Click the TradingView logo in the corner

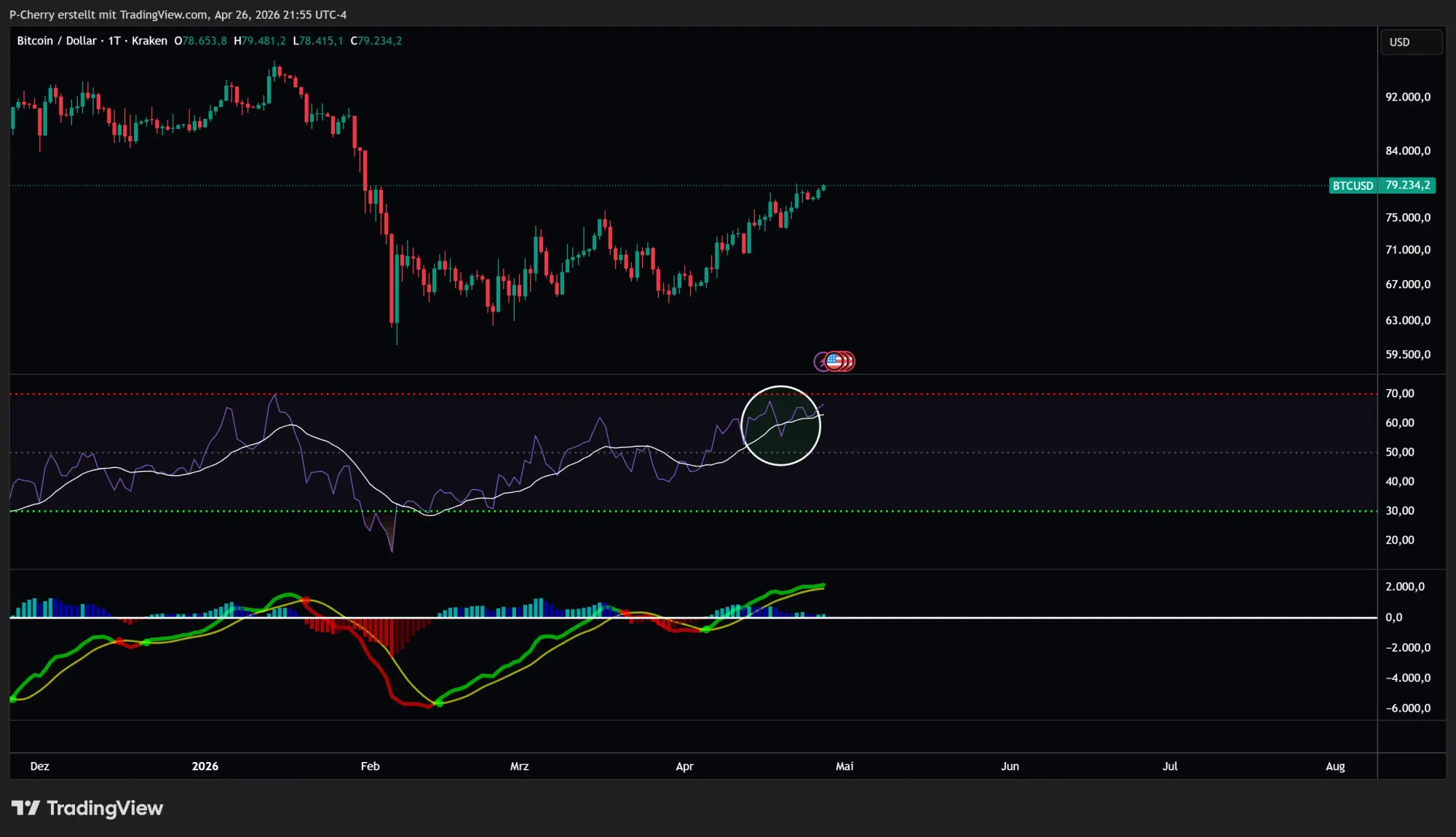coord(89,808)
